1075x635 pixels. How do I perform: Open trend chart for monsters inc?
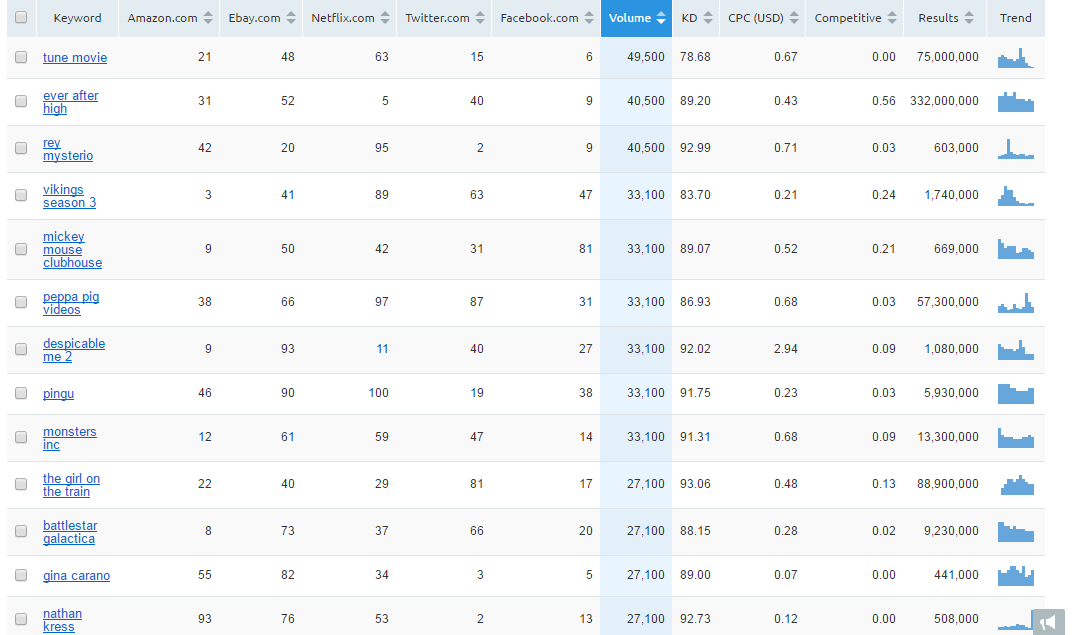pos(1015,438)
